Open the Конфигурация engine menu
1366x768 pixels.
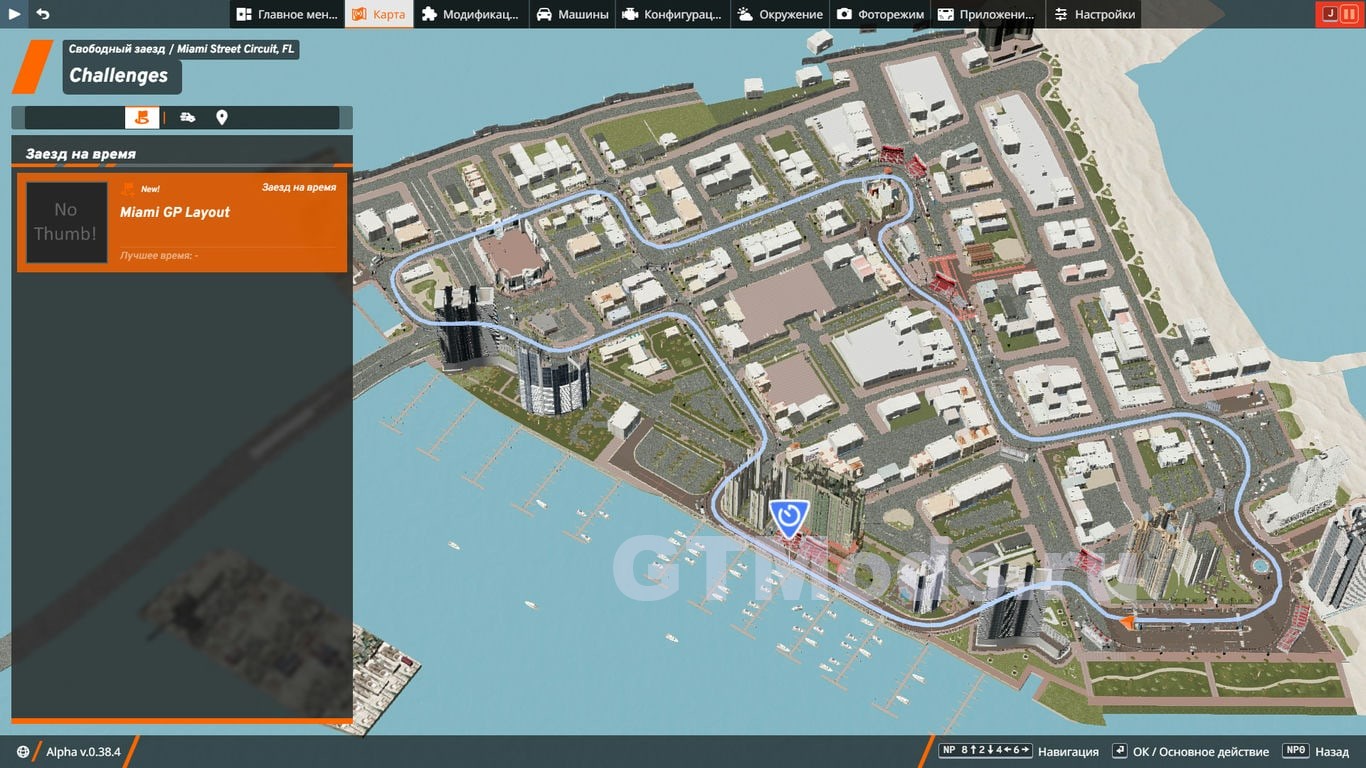[671, 14]
